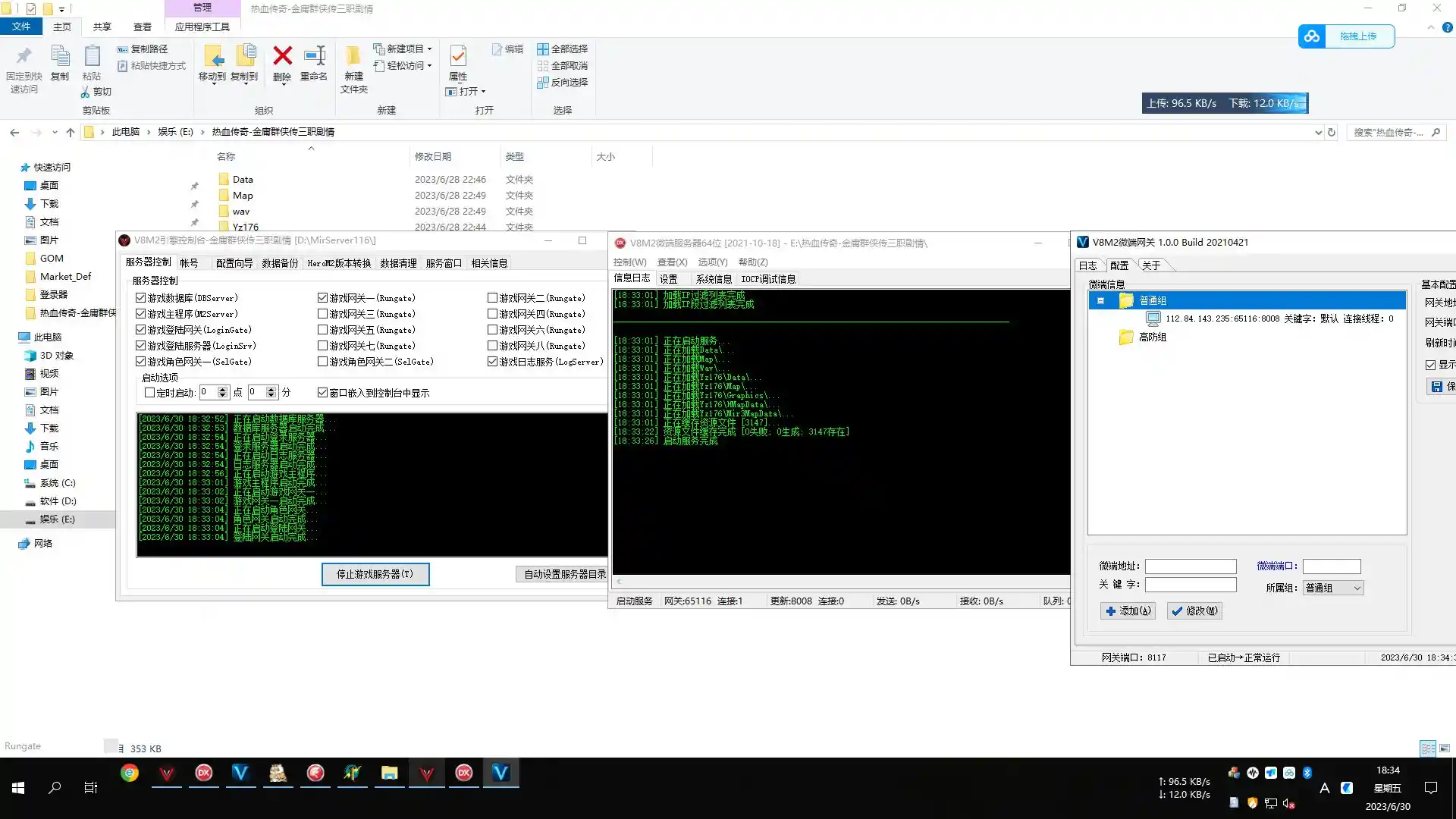Open the 所属组 dropdown
Screen dimensions: 1456x819
point(1333,588)
